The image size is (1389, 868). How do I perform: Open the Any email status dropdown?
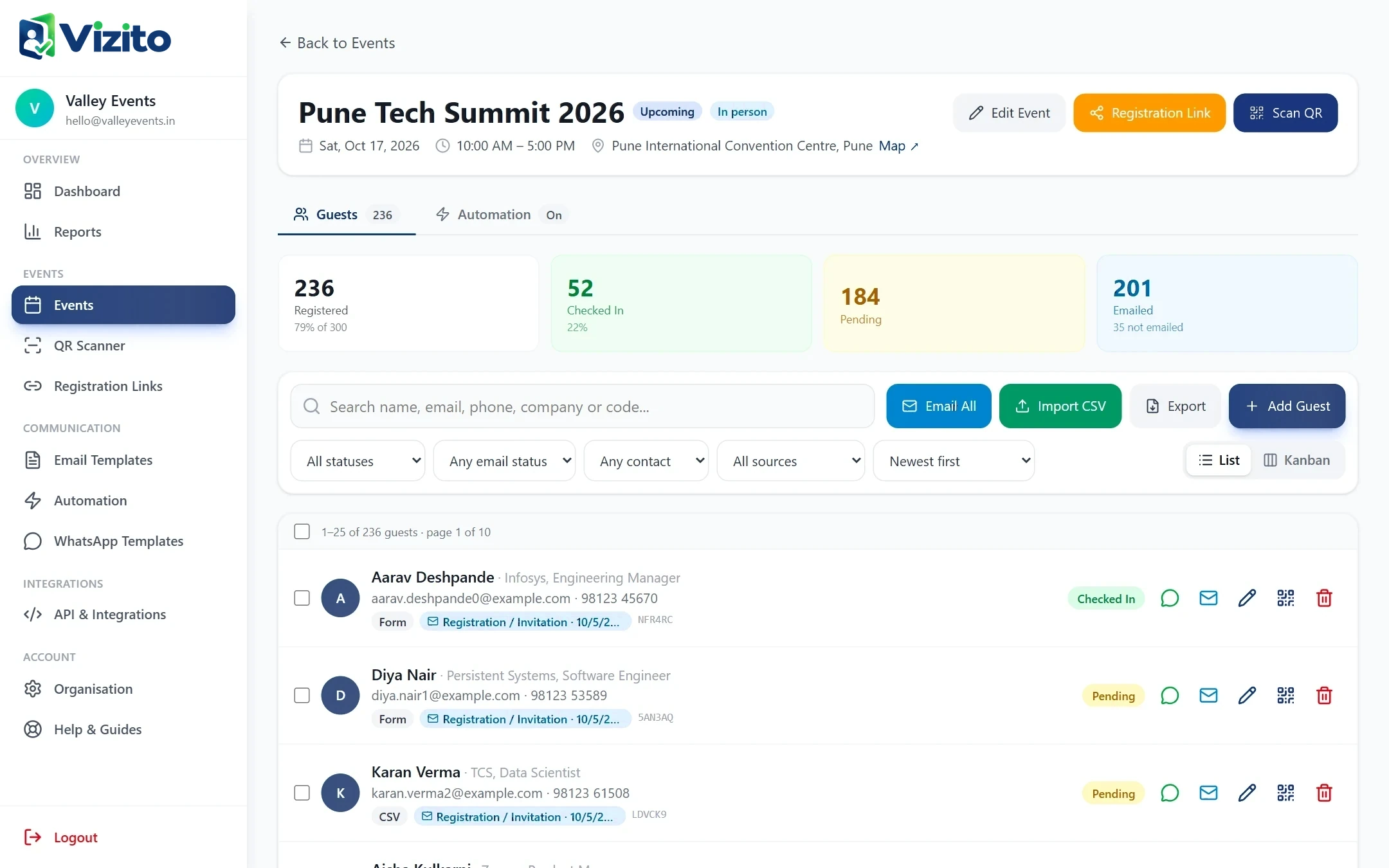tap(504, 461)
